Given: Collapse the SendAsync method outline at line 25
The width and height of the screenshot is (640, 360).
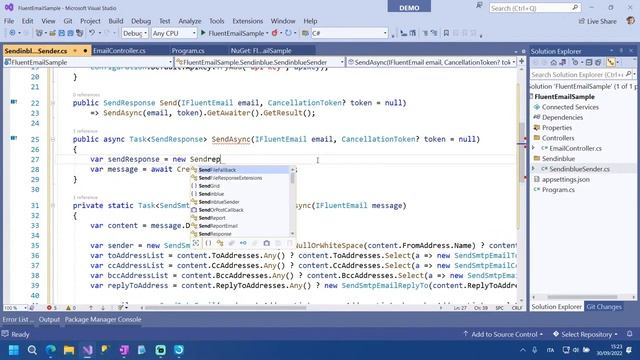Looking at the screenshot, I should click(x=53, y=140).
